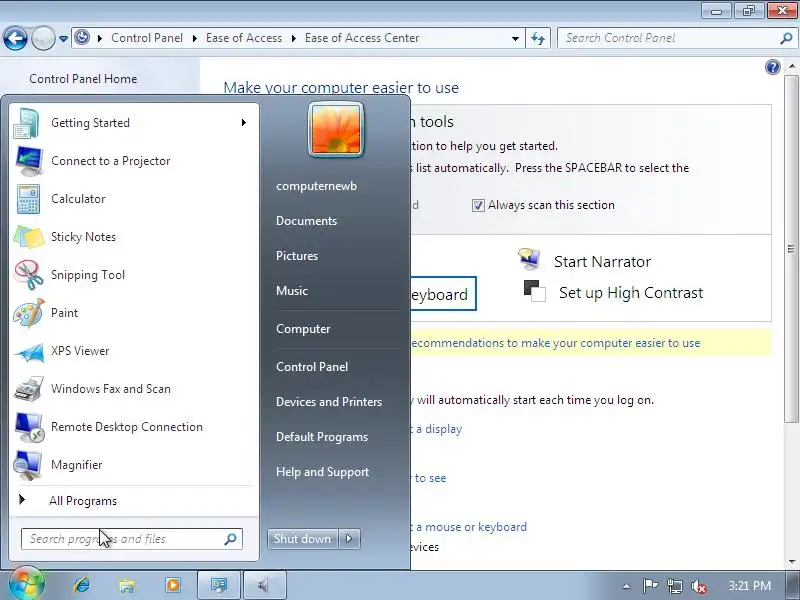Toggle the Always scan this section checkbox
Image resolution: width=800 pixels, height=600 pixels.
click(478, 206)
